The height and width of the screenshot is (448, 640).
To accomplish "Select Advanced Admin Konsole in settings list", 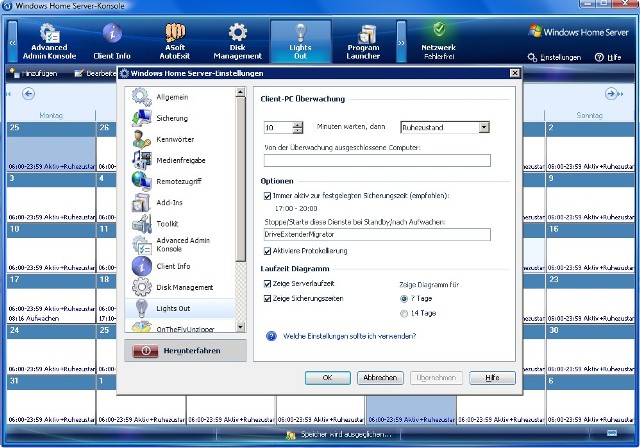I will point(180,245).
